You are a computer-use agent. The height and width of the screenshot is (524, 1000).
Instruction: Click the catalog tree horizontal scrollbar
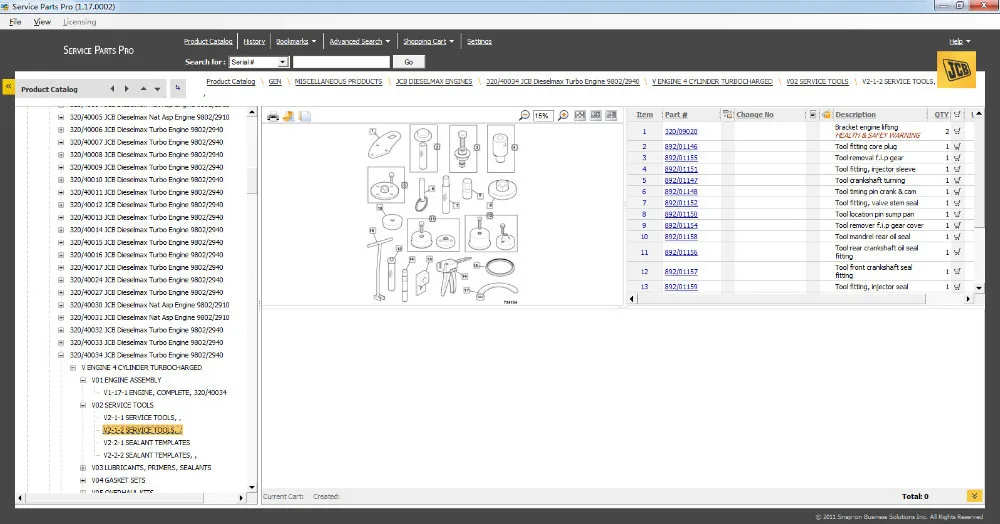click(130, 498)
